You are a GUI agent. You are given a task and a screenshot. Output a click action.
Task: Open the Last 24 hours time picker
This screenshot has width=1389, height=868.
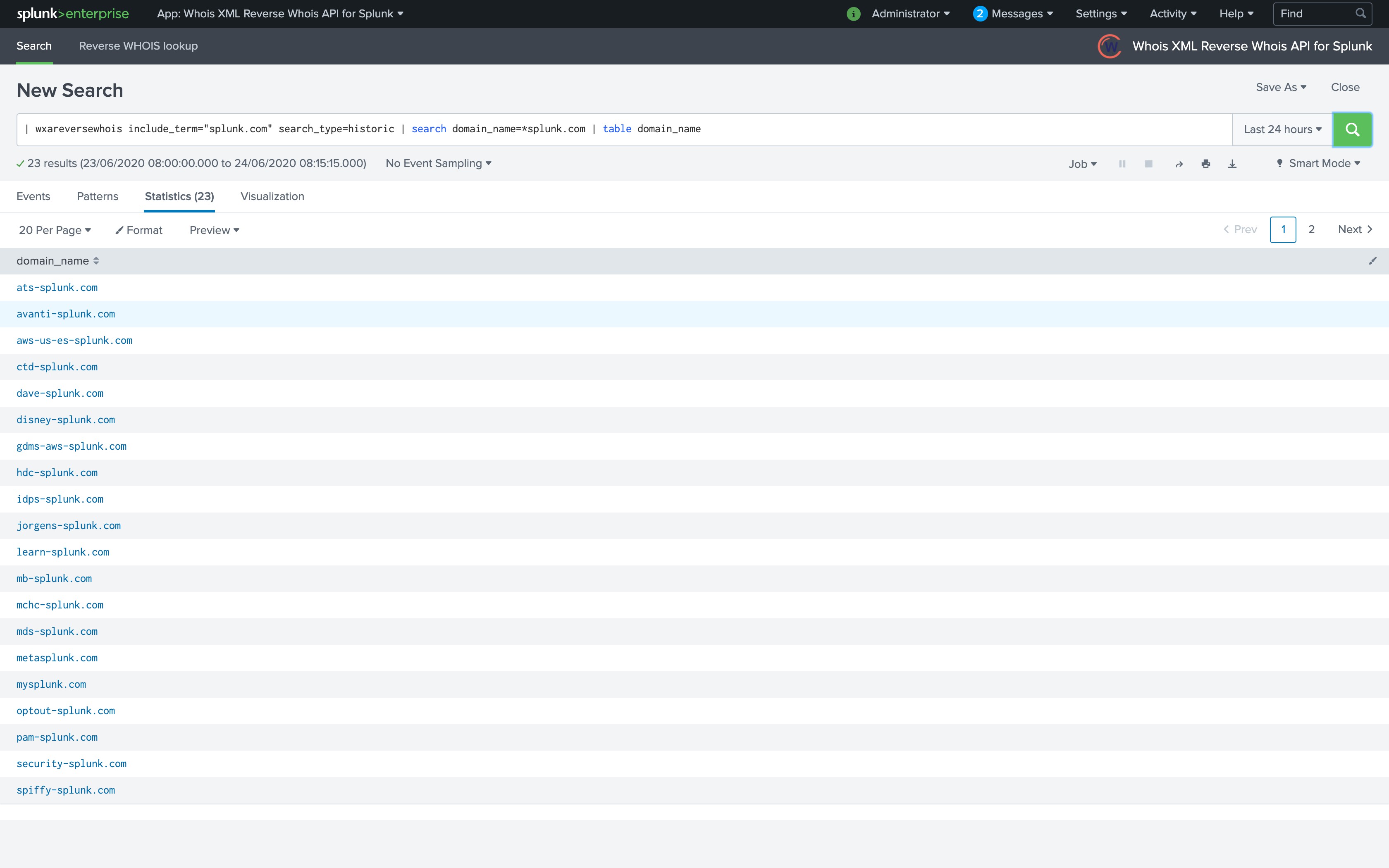point(1282,130)
